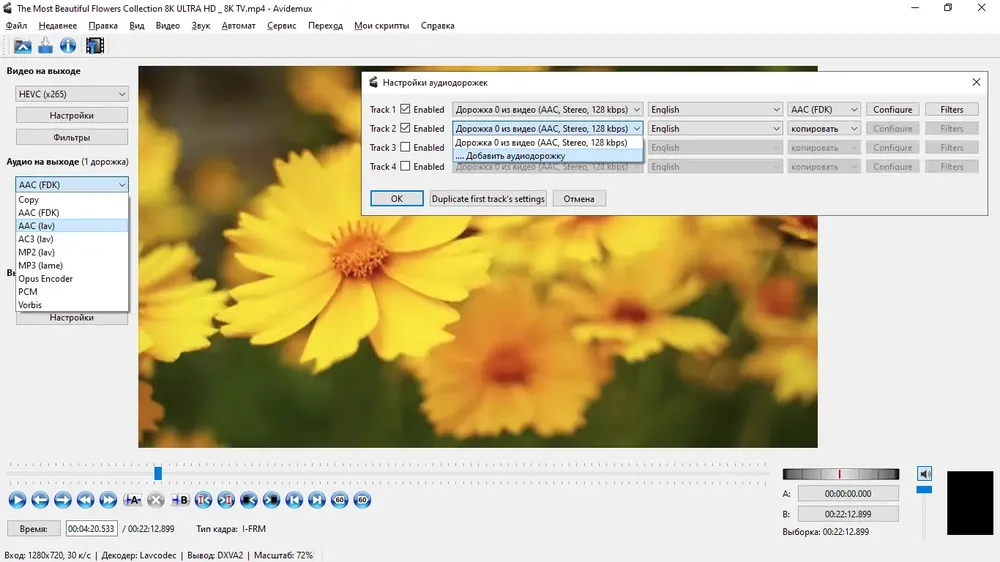Open the Сервис menu
Image resolution: width=1000 pixels, height=562 pixels.
click(281, 26)
